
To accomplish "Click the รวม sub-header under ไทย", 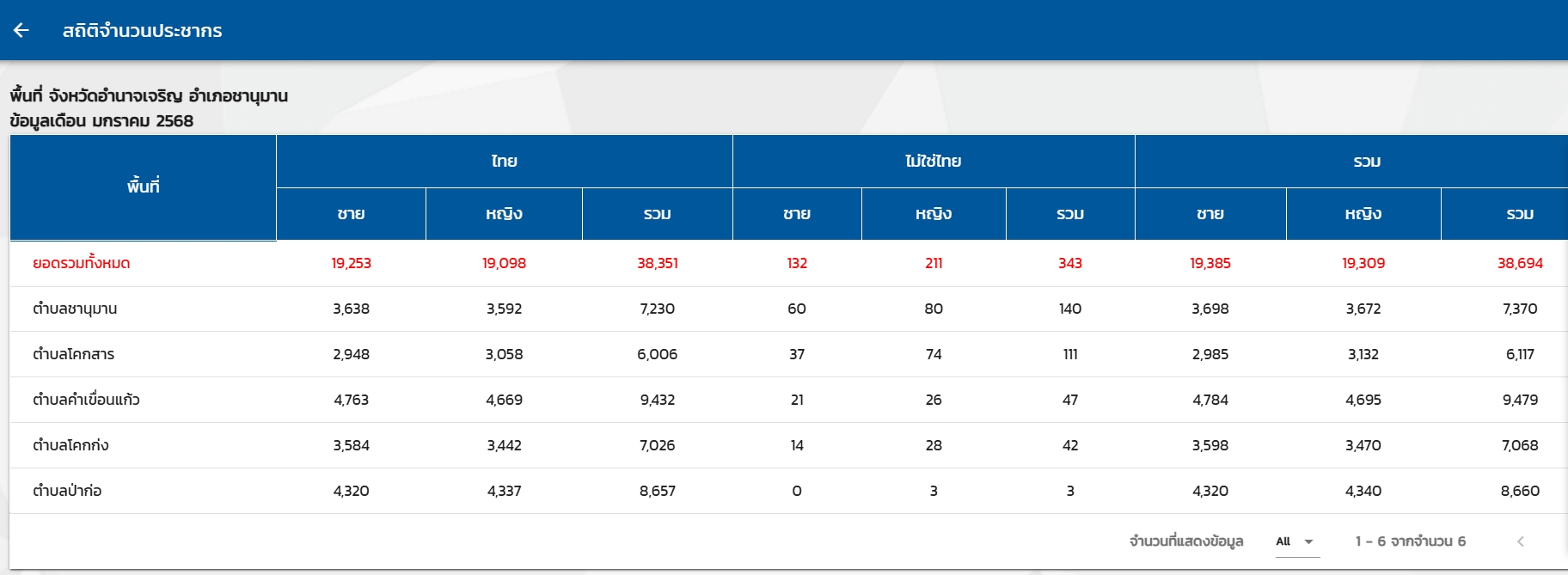I will click(x=657, y=214).
